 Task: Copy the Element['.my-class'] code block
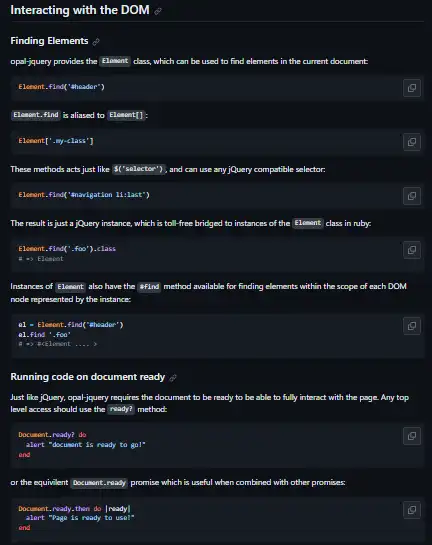pos(412,142)
